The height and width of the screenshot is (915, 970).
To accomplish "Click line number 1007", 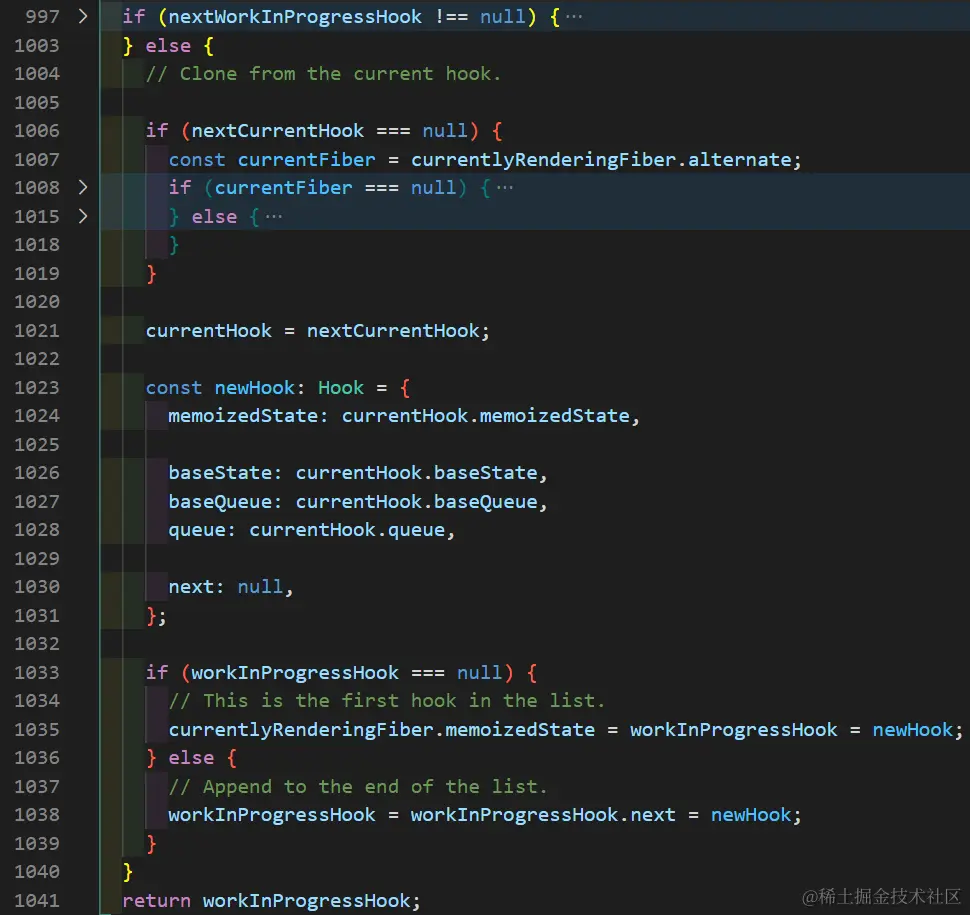I will pyautogui.click(x=37, y=159).
